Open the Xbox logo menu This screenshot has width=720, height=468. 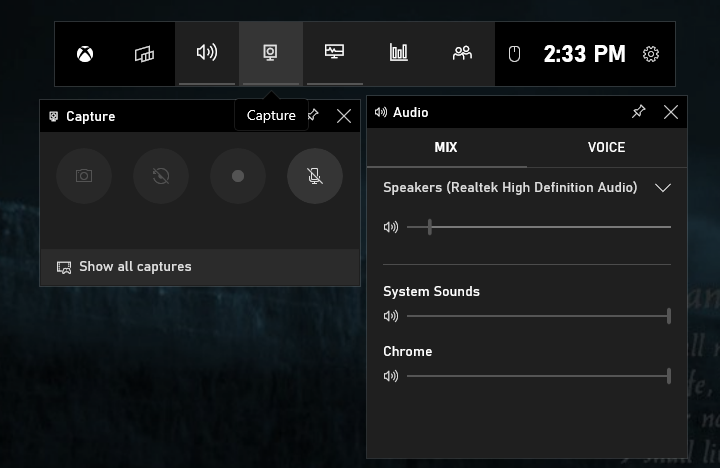click(85, 54)
